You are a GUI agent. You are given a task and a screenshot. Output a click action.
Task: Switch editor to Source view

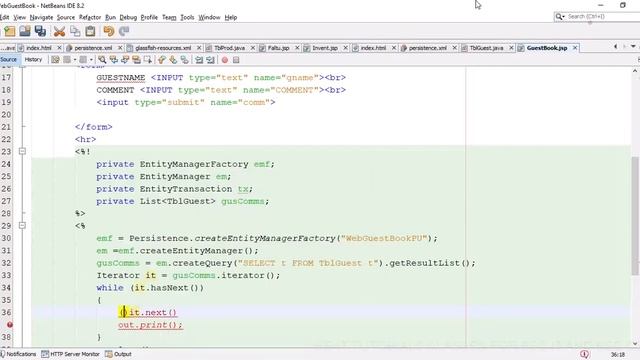9,60
